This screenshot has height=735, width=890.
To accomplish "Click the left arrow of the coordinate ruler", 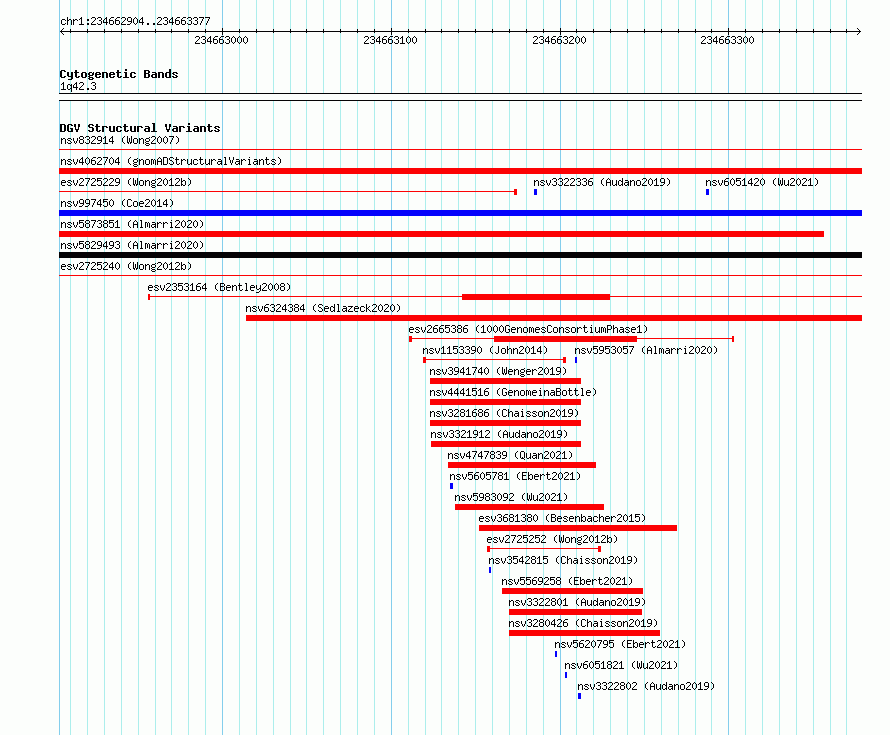I will pos(62,31).
